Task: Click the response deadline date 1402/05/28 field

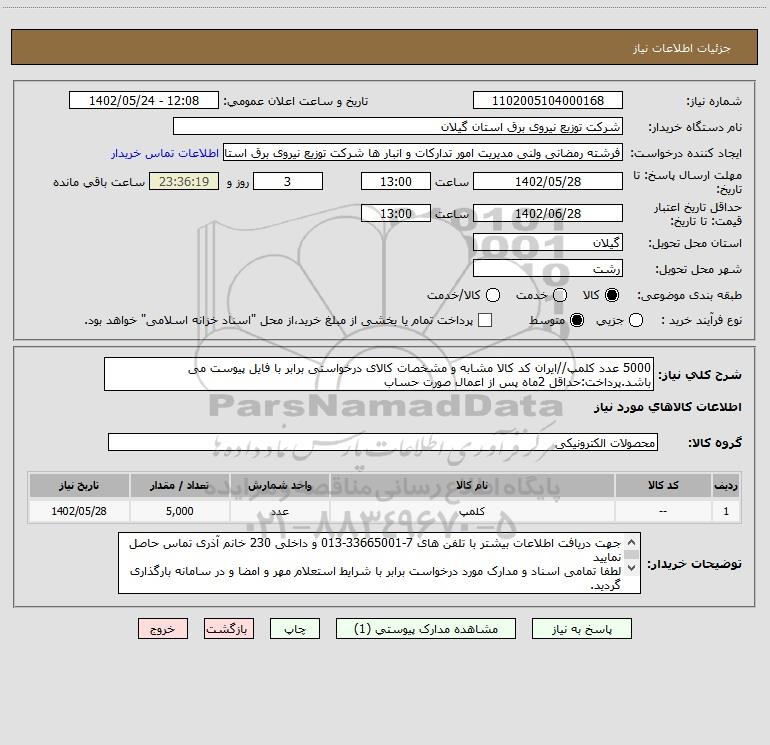Action: (548, 181)
